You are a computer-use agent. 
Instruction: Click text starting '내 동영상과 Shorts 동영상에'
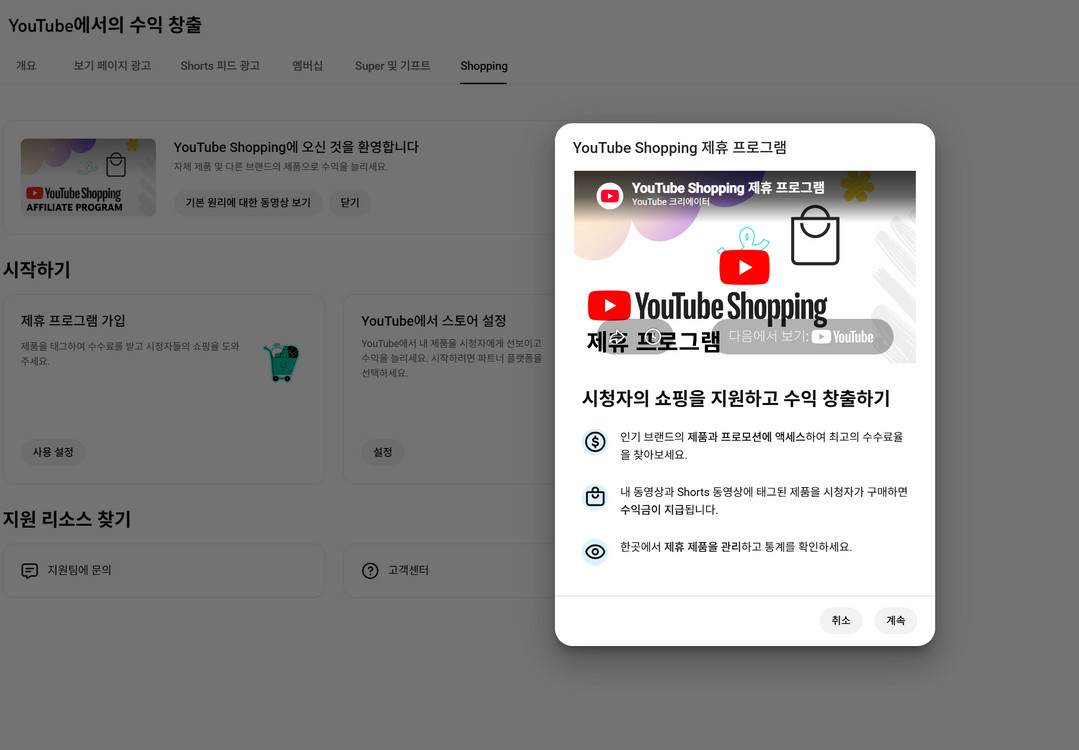point(764,501)
